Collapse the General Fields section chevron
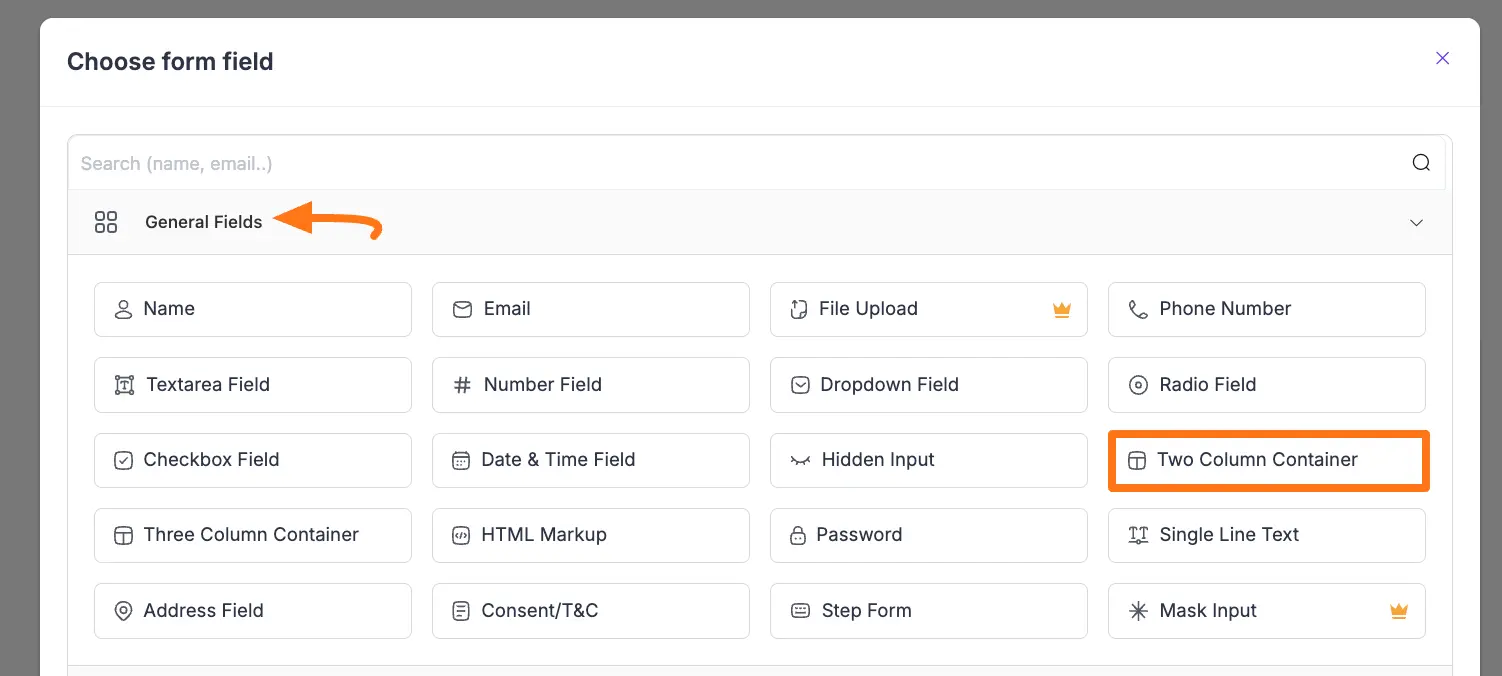 tap(1416, 223)
